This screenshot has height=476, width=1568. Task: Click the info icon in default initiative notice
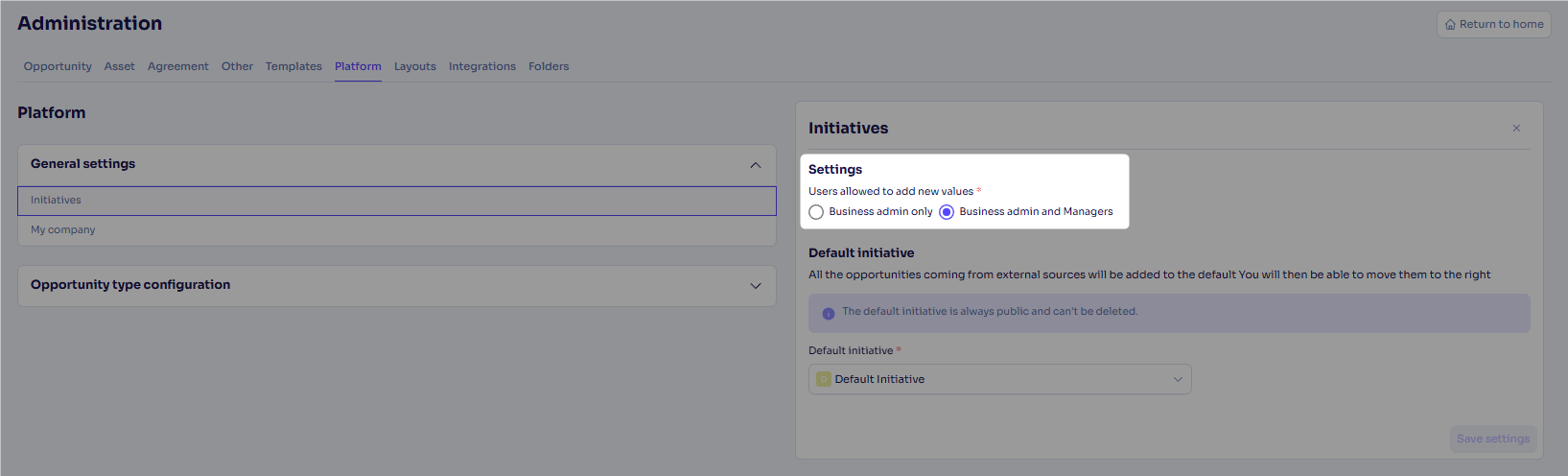[x=829, y=313]
